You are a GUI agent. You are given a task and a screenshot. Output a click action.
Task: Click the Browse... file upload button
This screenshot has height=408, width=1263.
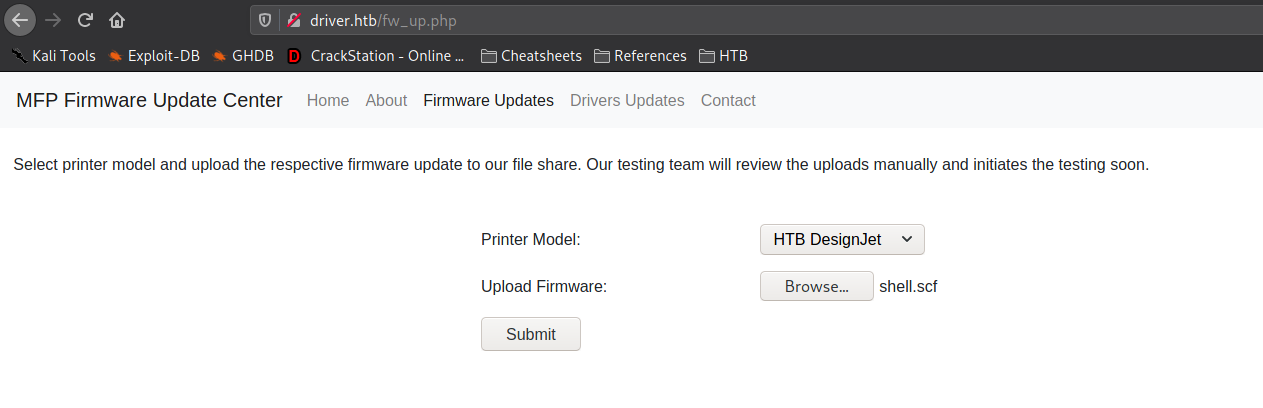click(816, 287)
